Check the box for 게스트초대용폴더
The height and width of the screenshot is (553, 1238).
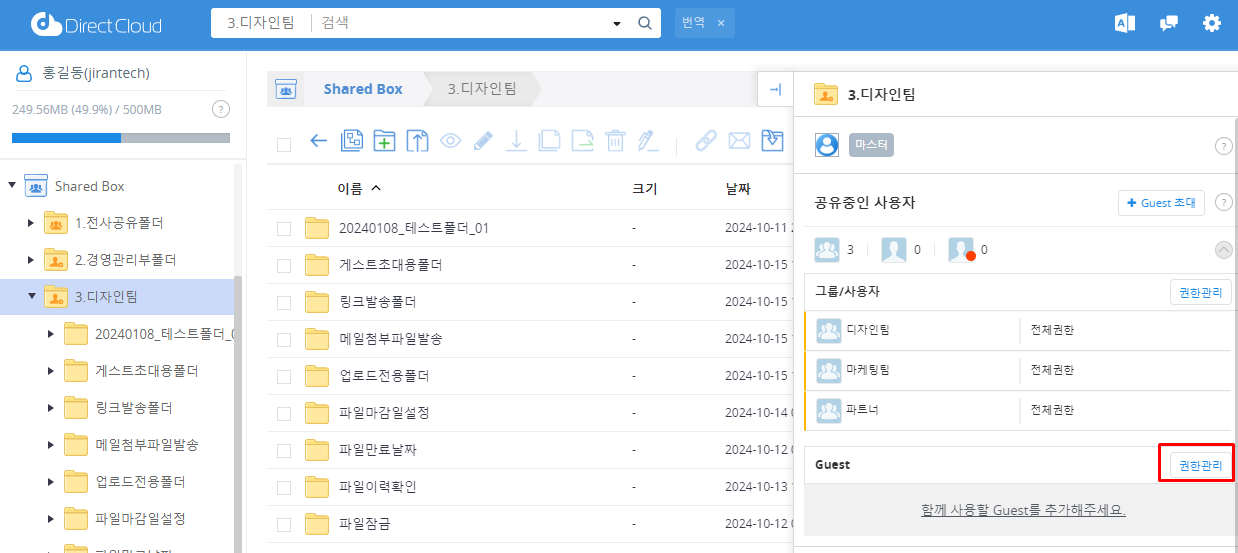pos(284,266)
